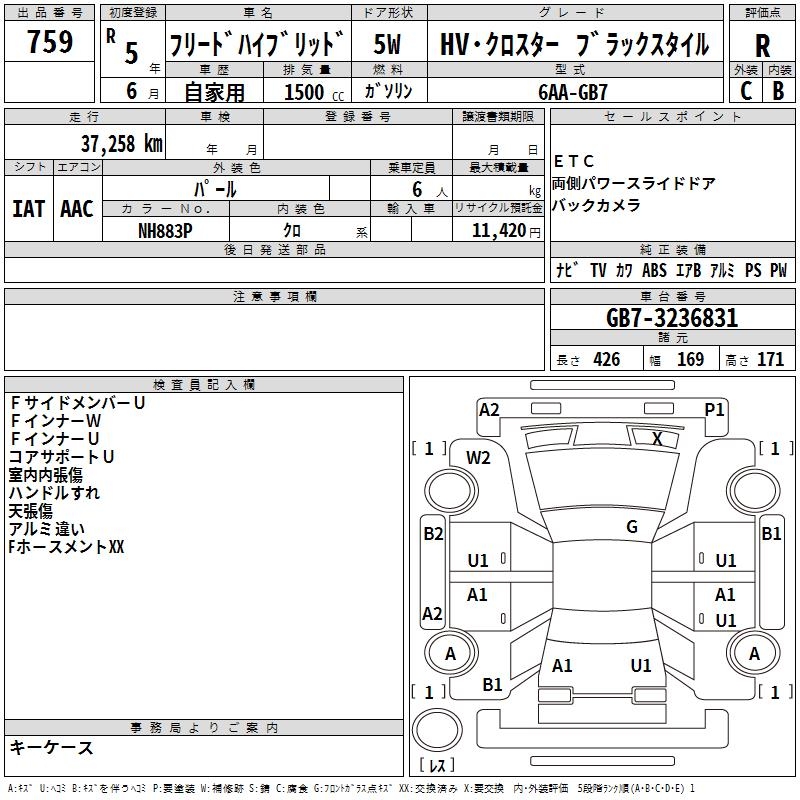The image size is (800, 800).
Task: Click the circled A on the rear-left tire
Action: (449, 653)
